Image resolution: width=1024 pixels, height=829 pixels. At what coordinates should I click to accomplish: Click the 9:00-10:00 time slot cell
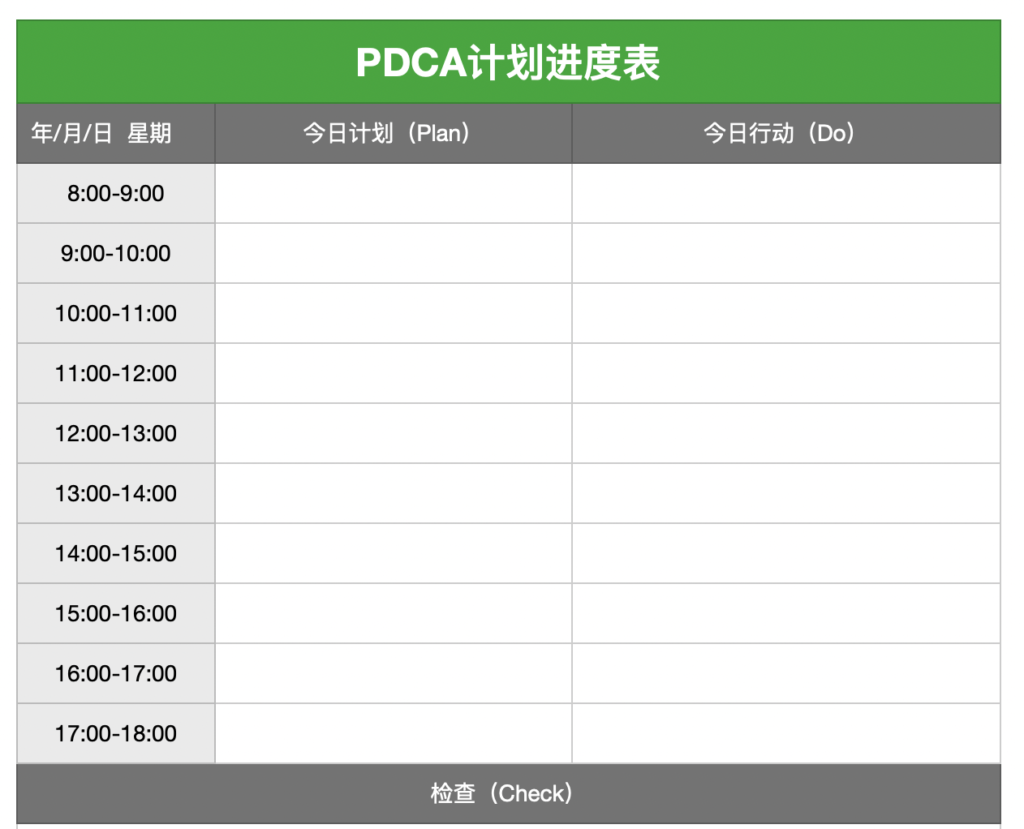115,253
